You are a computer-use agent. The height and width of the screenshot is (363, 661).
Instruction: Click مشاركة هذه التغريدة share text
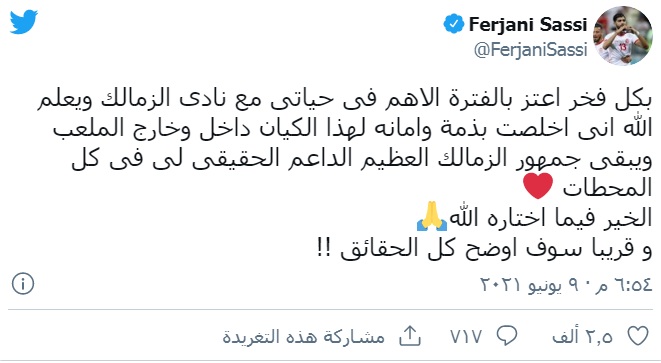click(304, 336)
